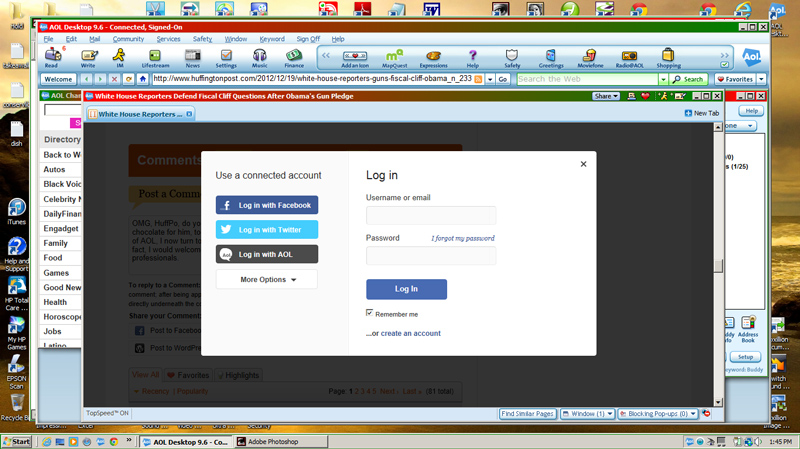
Task: Click the I forgot my password link
Action: 463,238
